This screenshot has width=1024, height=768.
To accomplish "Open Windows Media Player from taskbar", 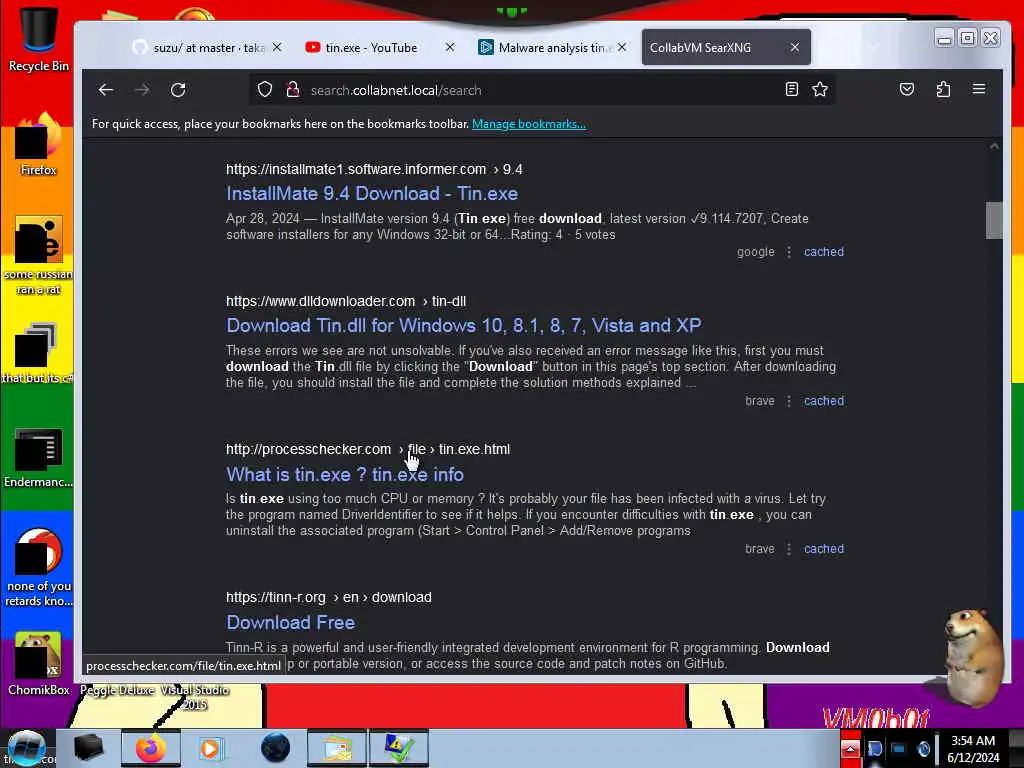I will click(x=210, y=748).
